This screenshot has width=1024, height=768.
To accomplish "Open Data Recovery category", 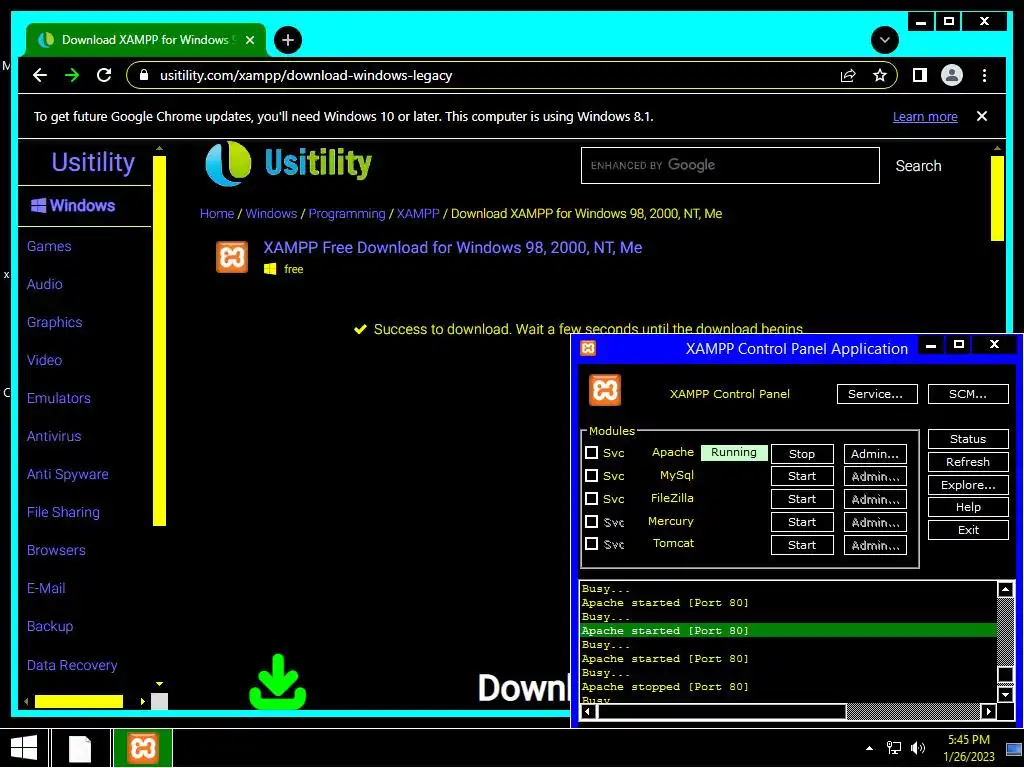I will pos(72,665).
